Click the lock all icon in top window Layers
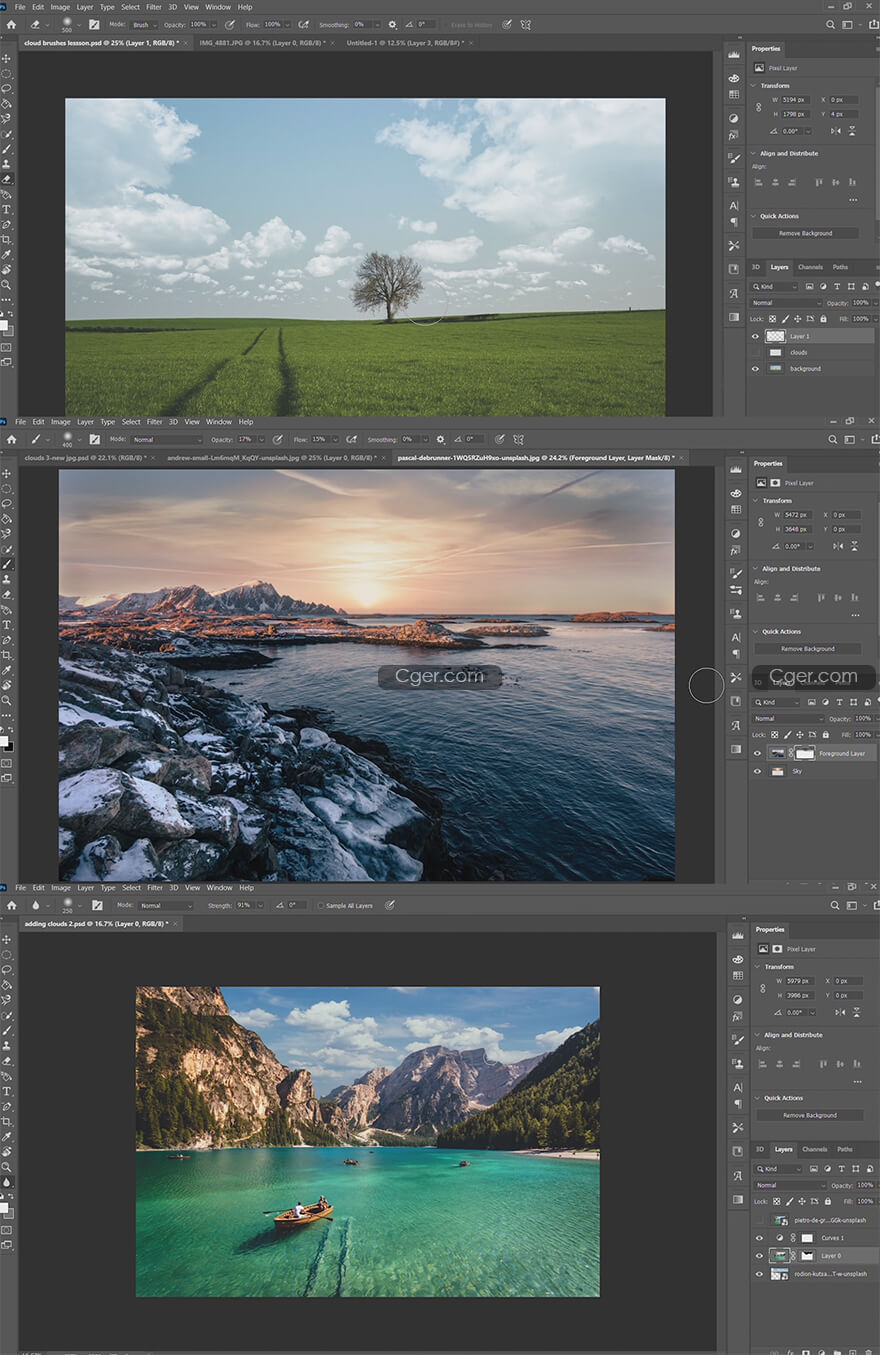The width and height of the screenshot is (880, 1355). 823,318
